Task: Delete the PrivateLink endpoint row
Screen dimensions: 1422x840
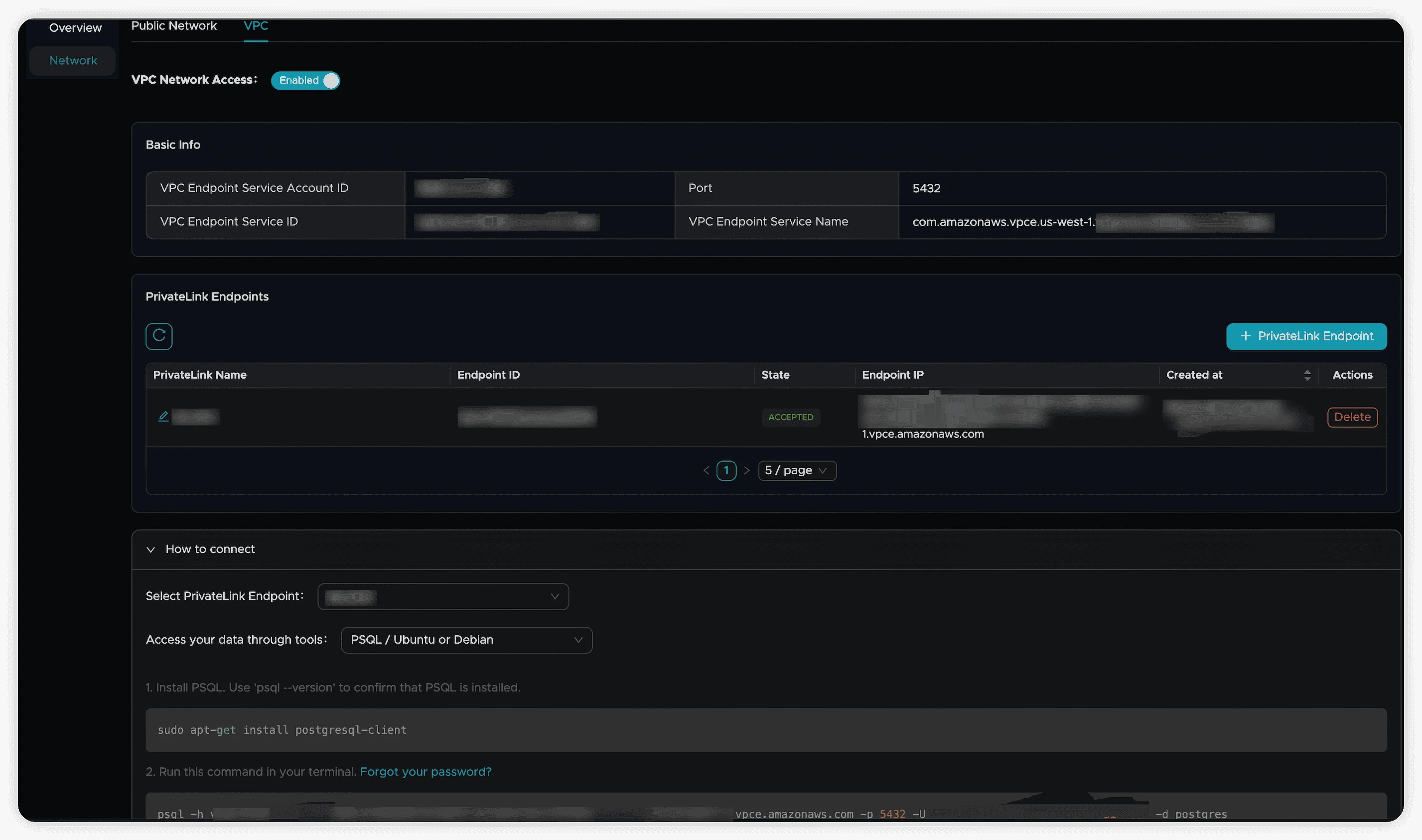Action: coord(1352,417)
